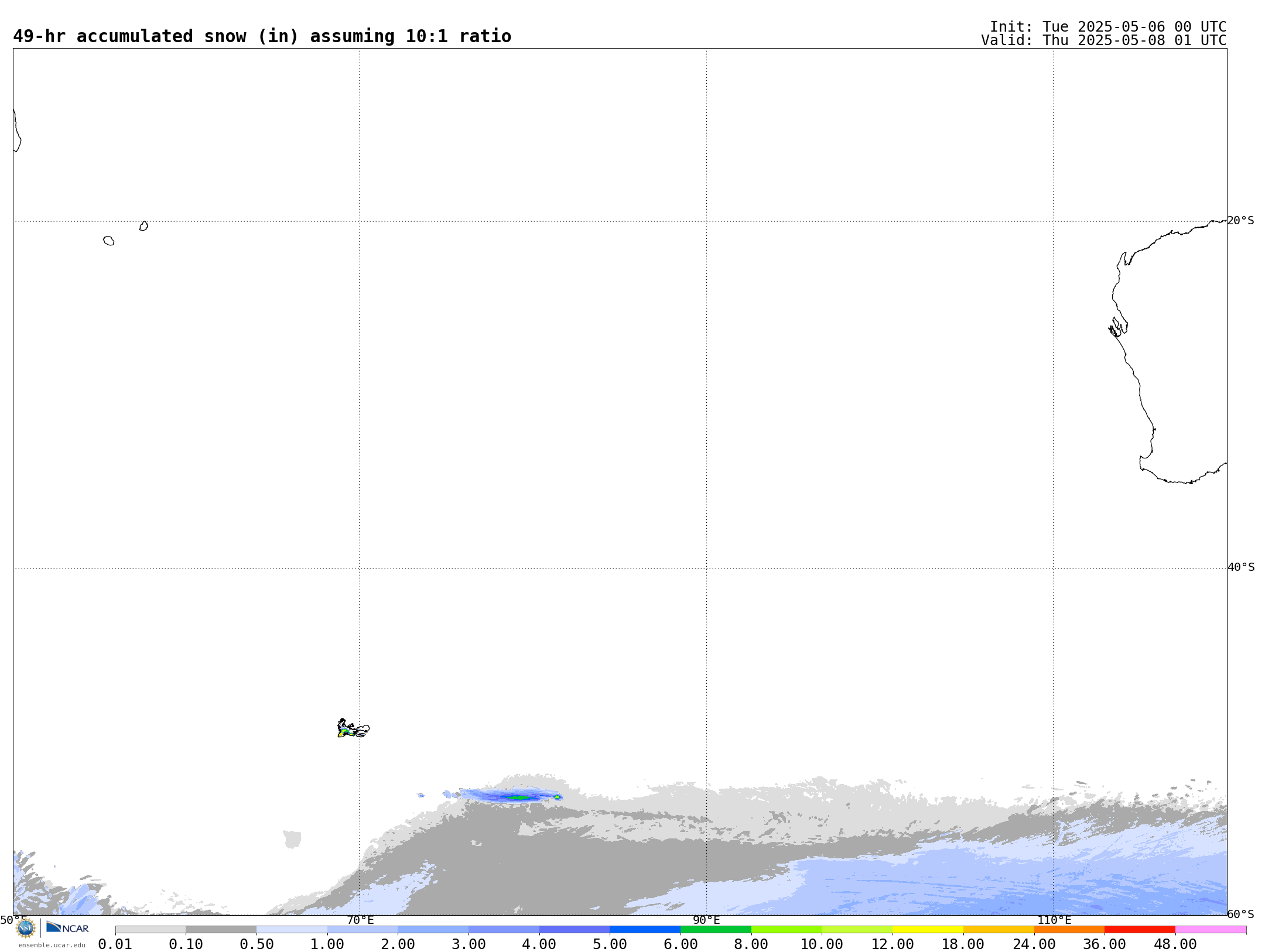Image resolution: width=1265 pixels, height=952 pixels.
Task: Click the NSF logo
Action: [26, 929]
